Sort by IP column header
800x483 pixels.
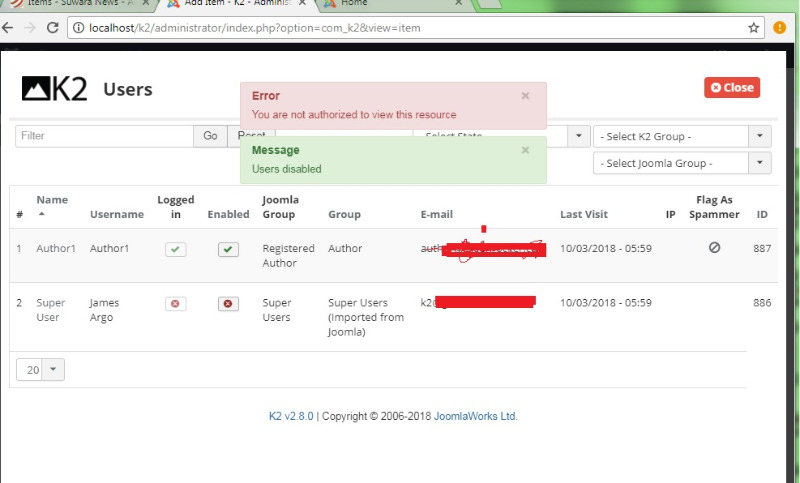(x=670, y=214)
